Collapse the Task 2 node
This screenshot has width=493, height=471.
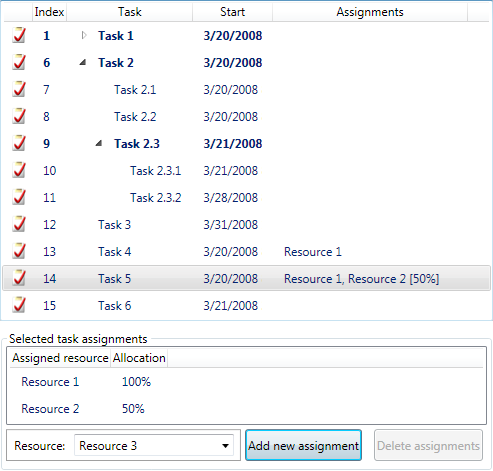[x=83, y=62]
